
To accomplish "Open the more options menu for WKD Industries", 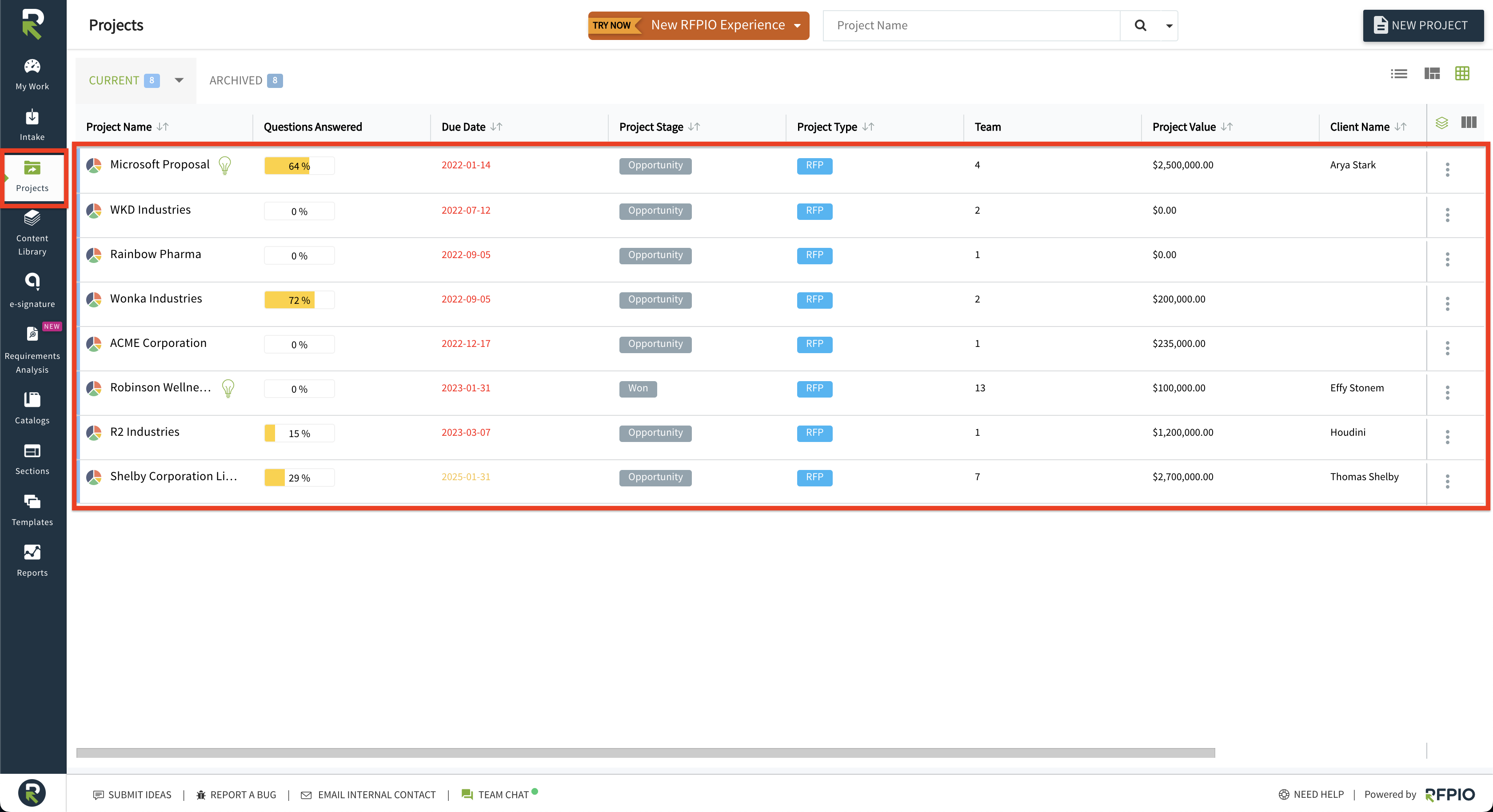I will coord(1447,215).
